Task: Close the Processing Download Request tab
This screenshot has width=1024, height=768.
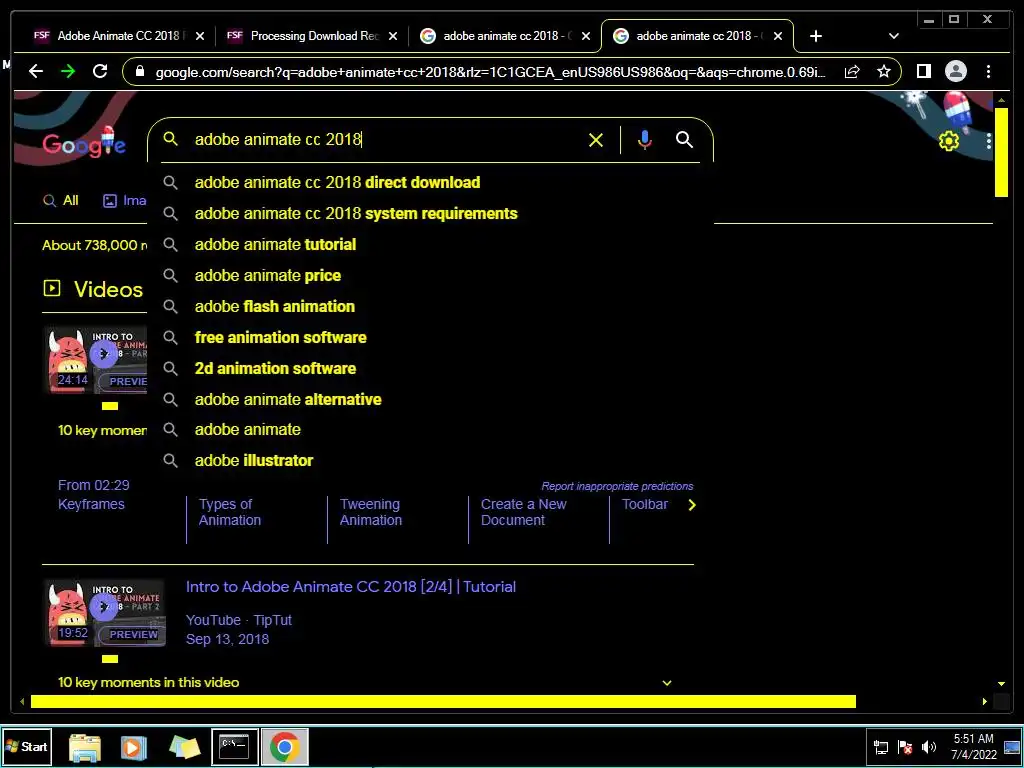Action: point(392,36)
